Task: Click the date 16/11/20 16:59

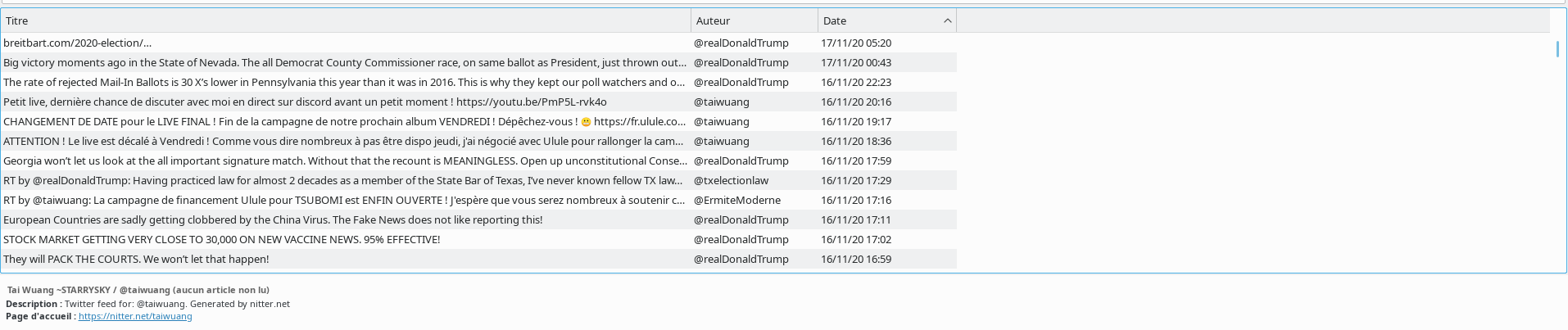Action: (856, 259)
